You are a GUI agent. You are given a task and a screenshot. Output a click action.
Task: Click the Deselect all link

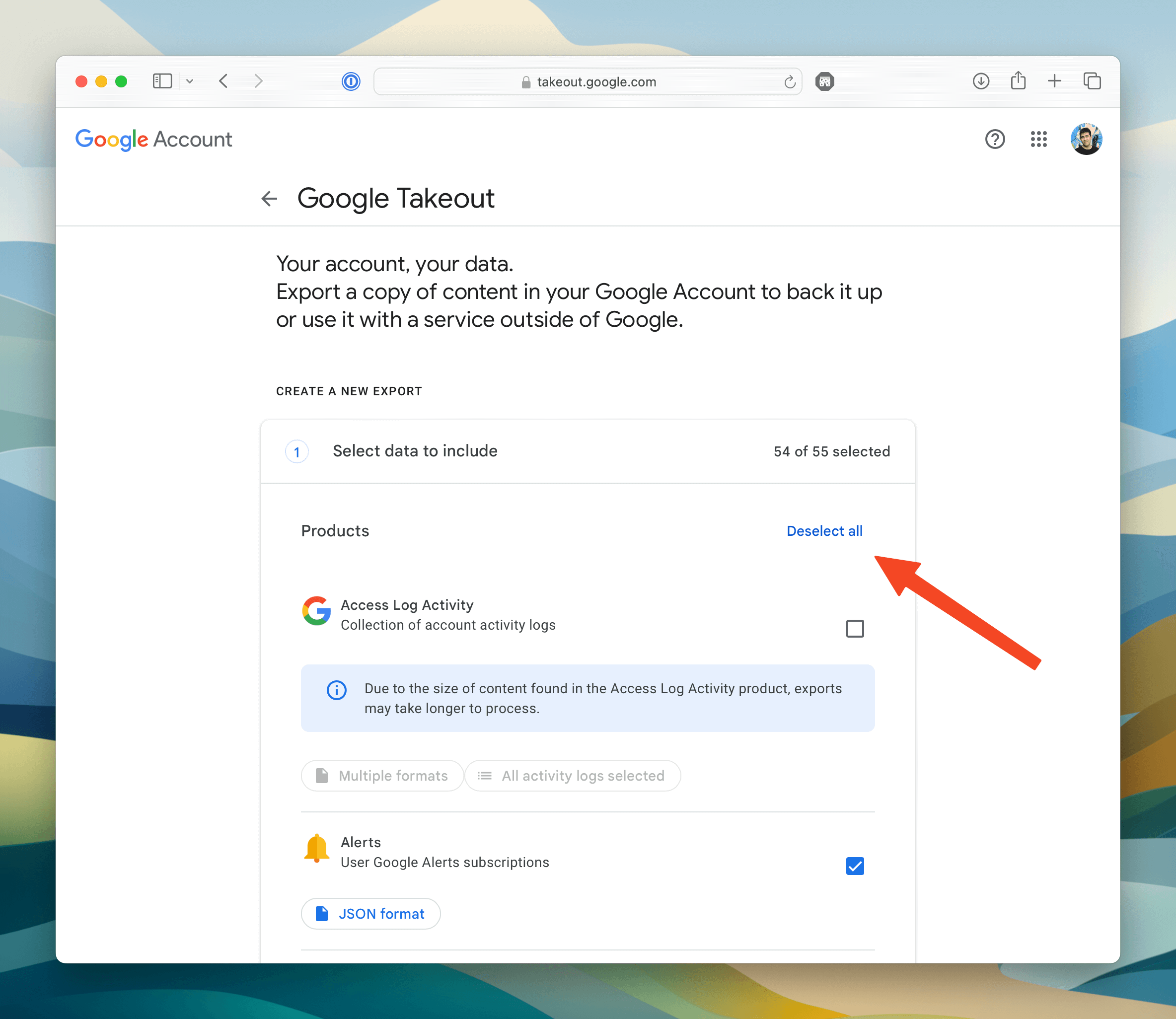pyautogui.click(x=824, y=530)
